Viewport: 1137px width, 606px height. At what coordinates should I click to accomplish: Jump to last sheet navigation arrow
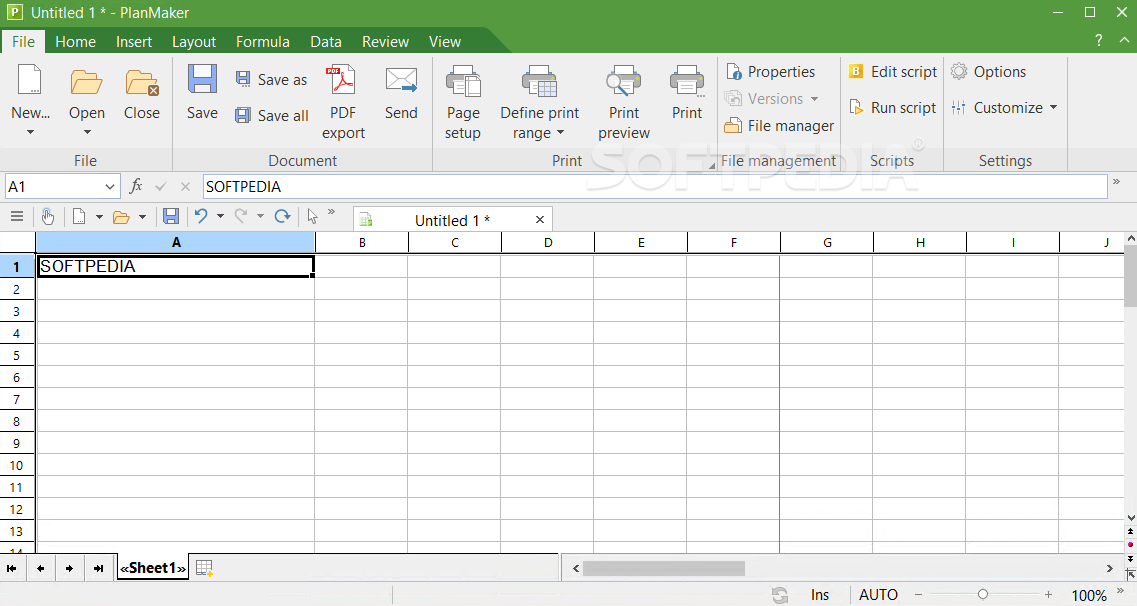coord(99,568)
